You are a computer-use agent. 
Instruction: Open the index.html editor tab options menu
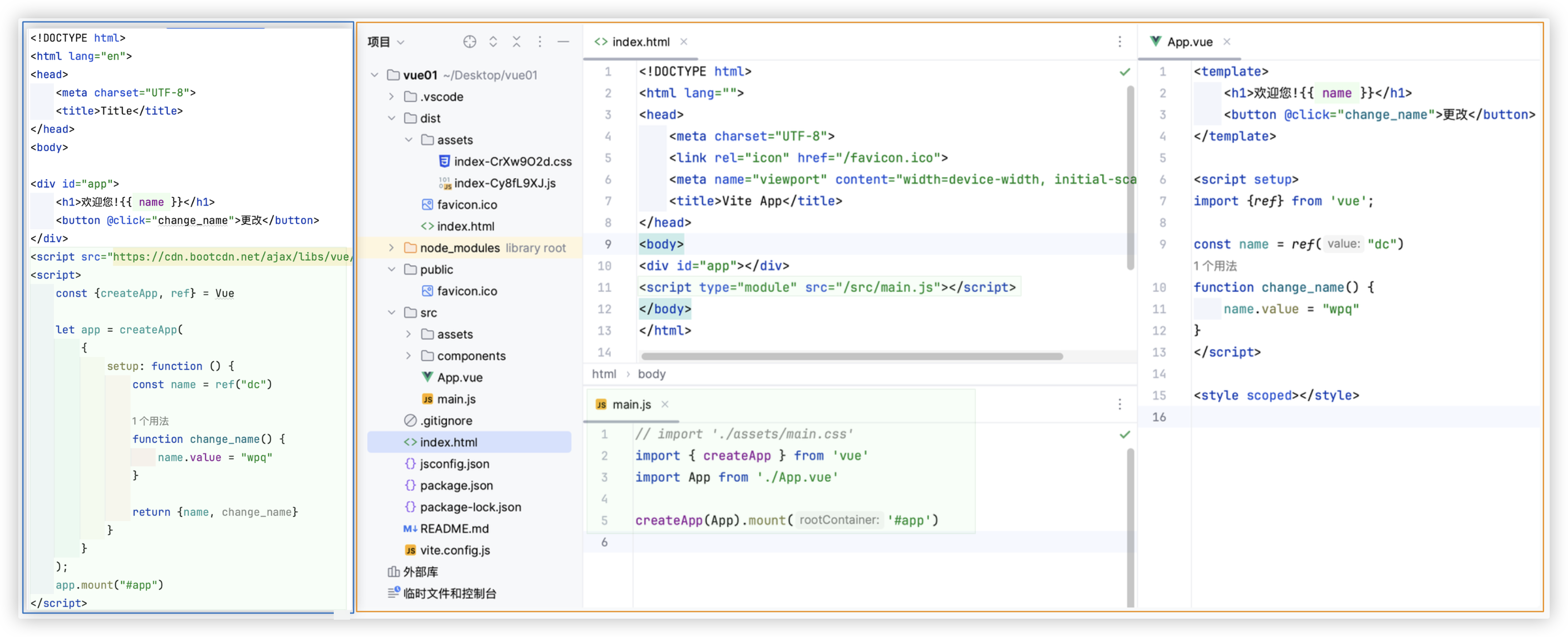[x=1119, y=41]
